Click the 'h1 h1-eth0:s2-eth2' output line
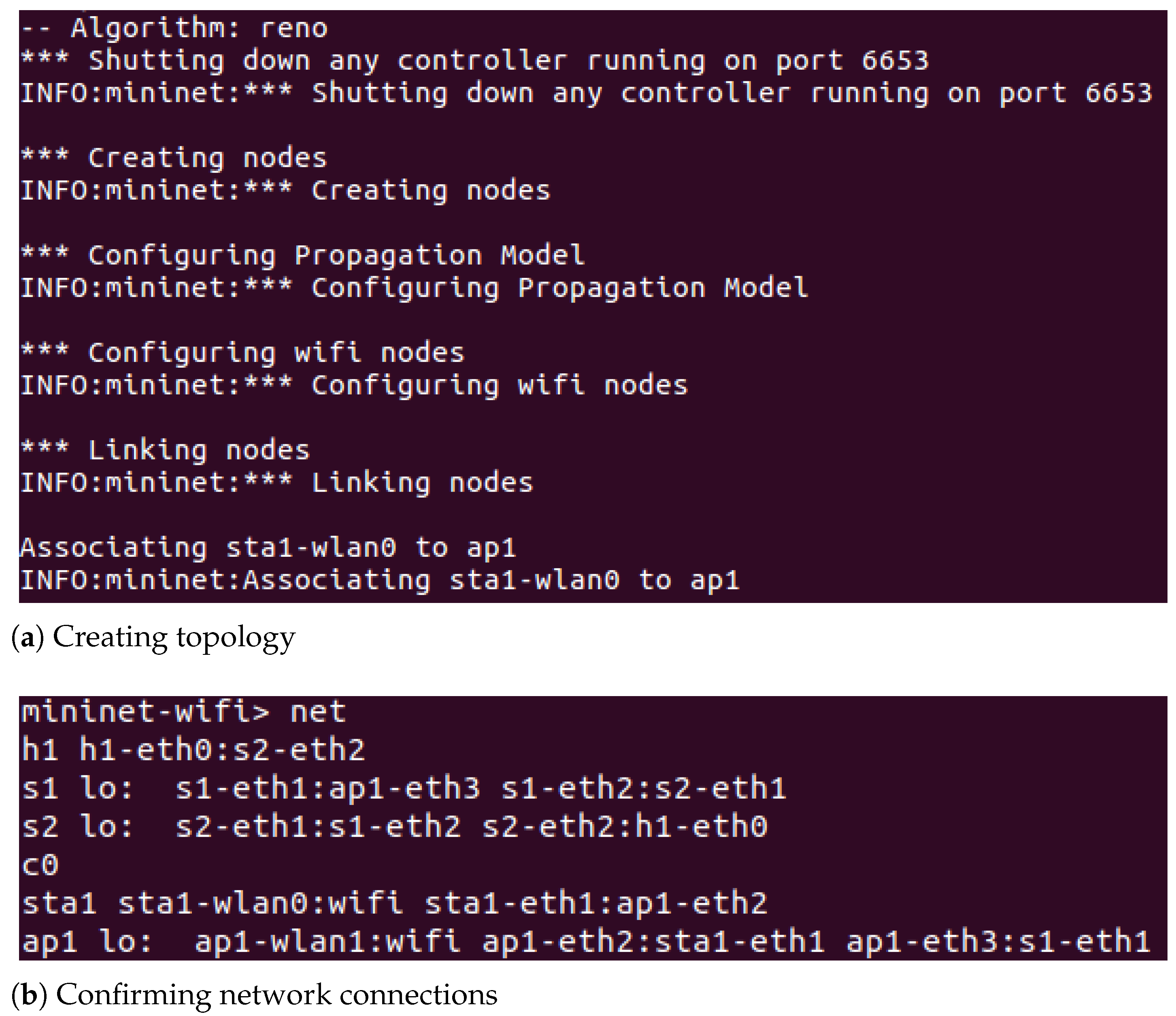 [x=193, y=750]
